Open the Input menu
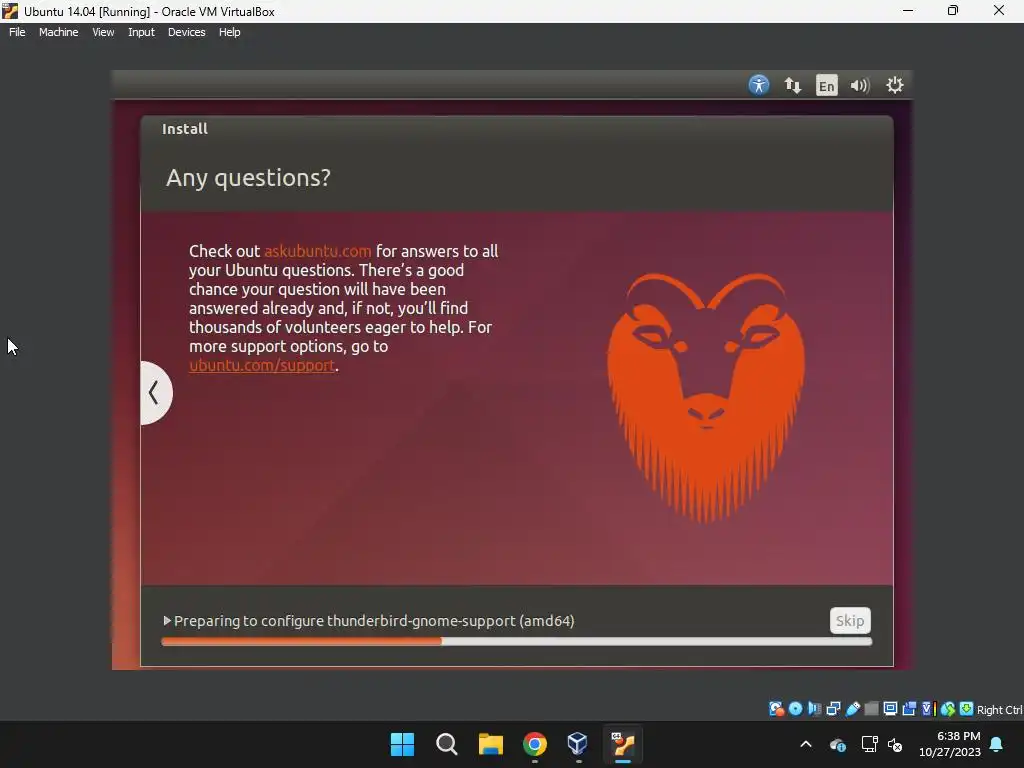Image resolution: width=1024 pixels, height=768 pixels. click(x=141, y=32)
